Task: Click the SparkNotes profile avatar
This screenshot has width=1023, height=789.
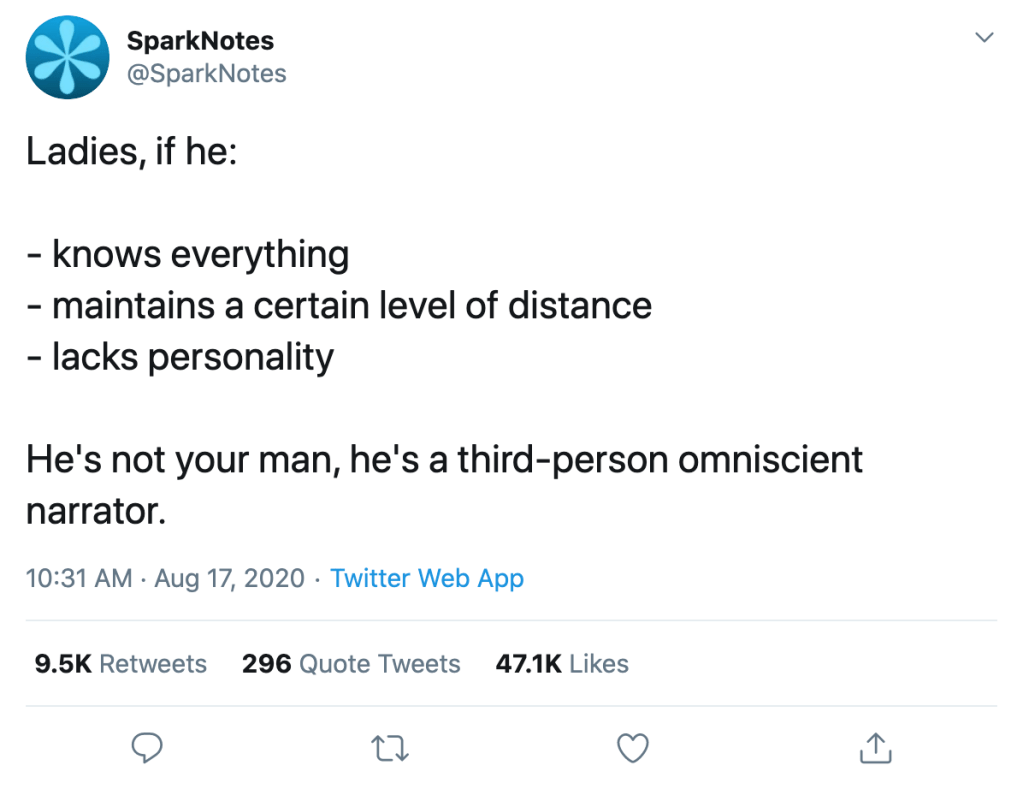Action: point(66,58)
